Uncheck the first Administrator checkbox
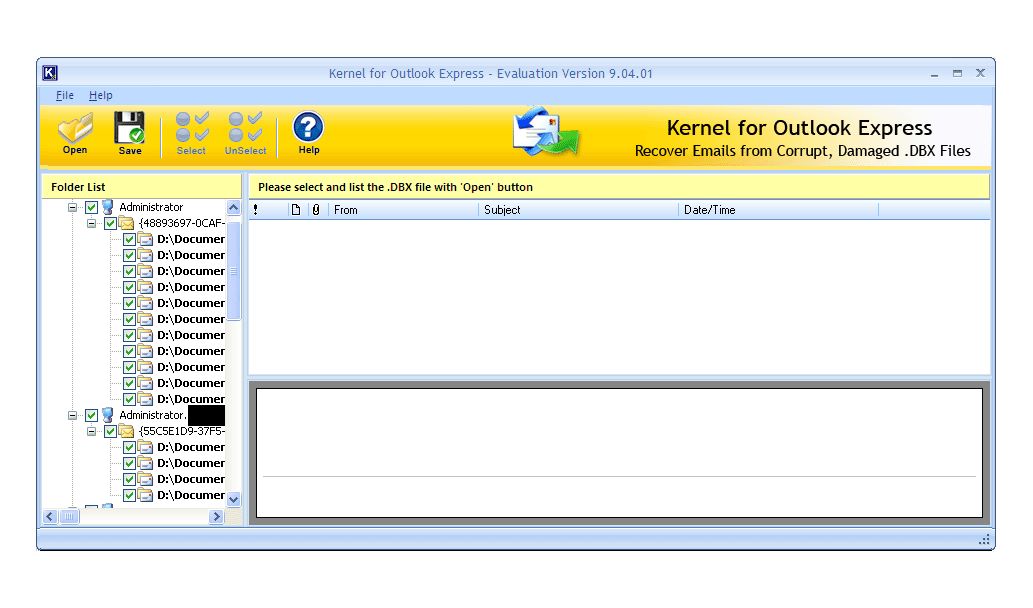The image size is (1033, 608). pyautogui.click(x=92, y=207)
